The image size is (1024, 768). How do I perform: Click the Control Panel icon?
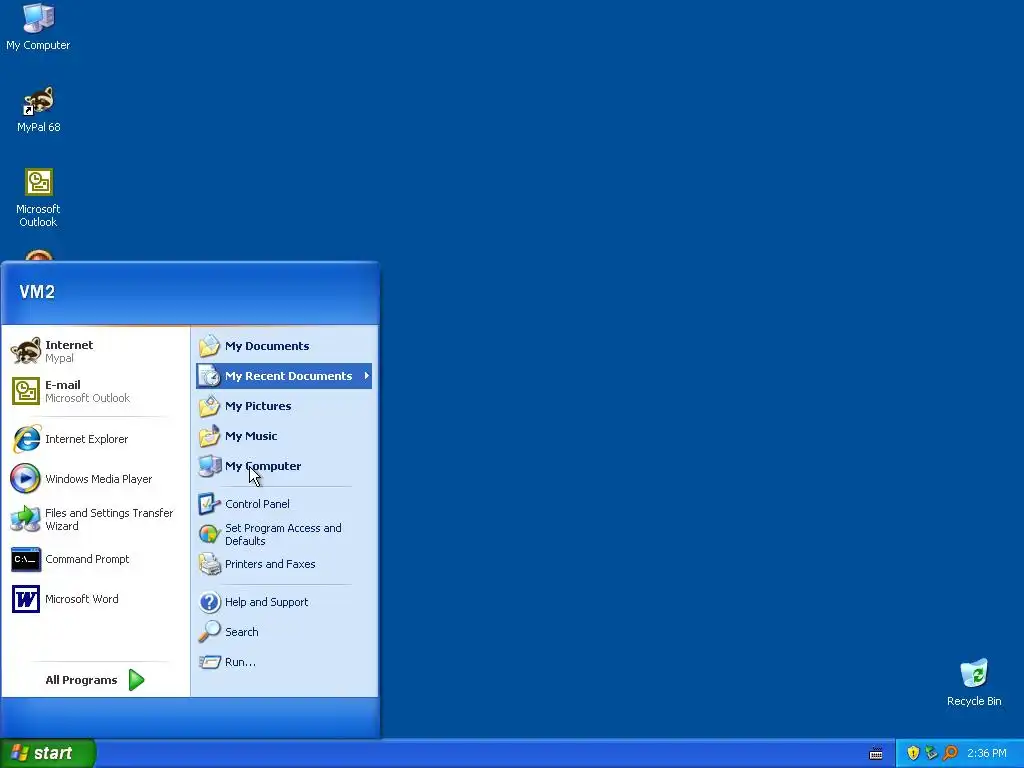(x=210, y=504)
